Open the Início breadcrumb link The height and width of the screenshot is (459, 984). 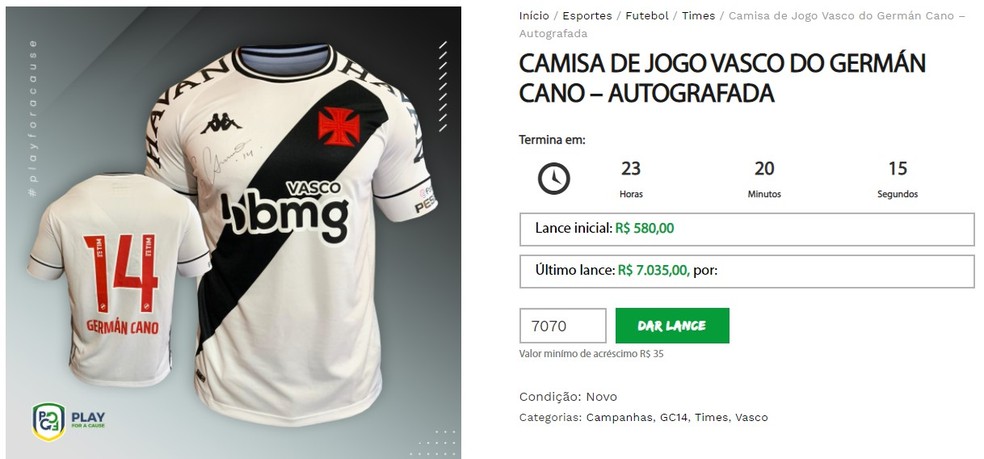pos(534,16)
